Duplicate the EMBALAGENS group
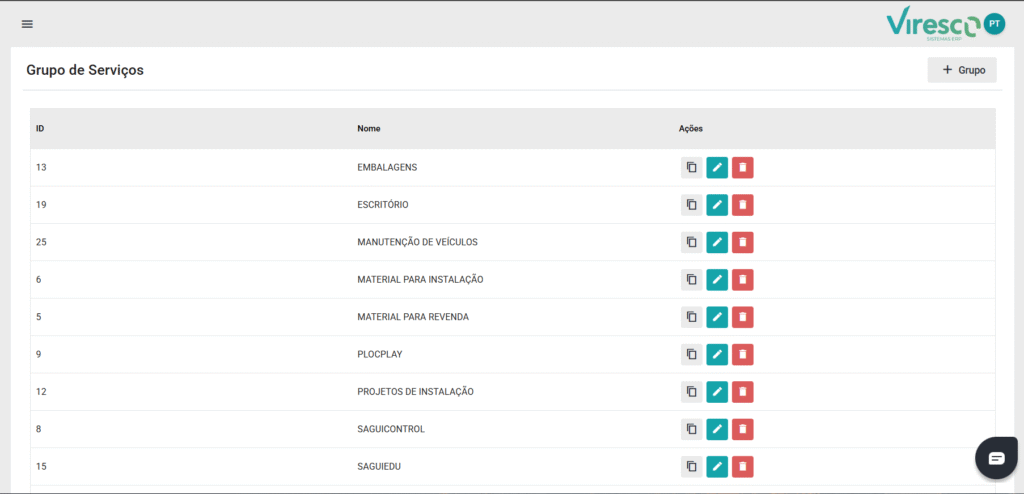The height and width of the screenshot is (494, 1024). [x=691, y=168]
